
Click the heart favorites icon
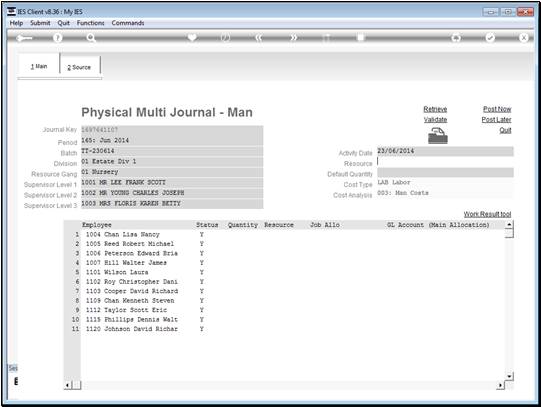[x=192, y=37]
